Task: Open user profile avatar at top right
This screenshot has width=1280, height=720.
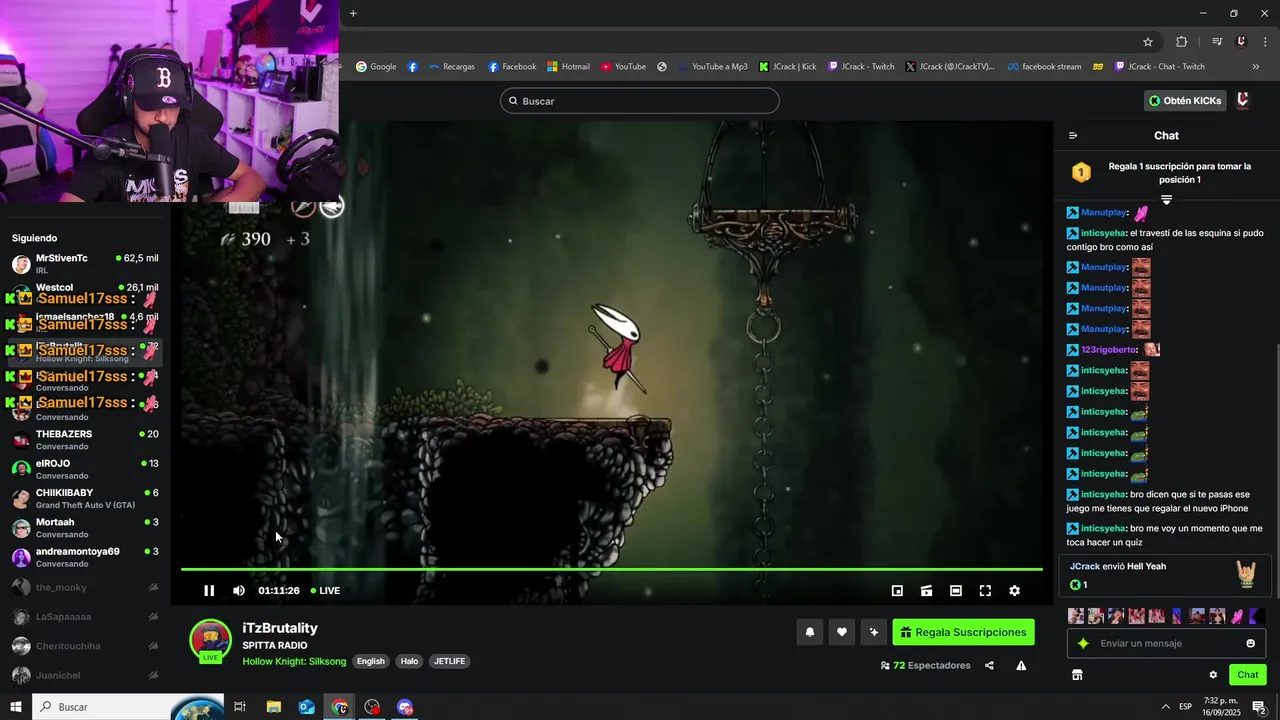Action: pyautogui.click(x=1243, y=100)
